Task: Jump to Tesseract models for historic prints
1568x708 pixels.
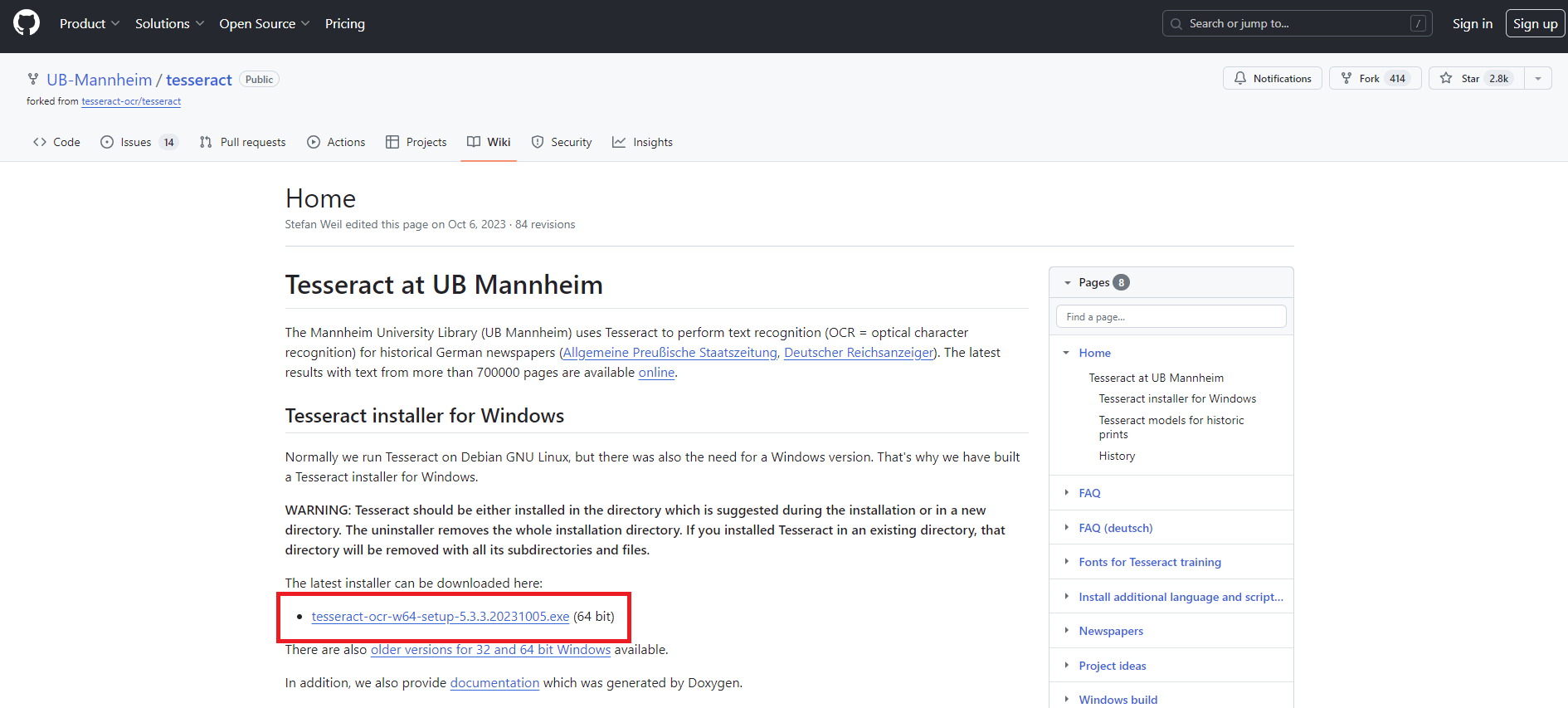Action: pos(1171,427)
